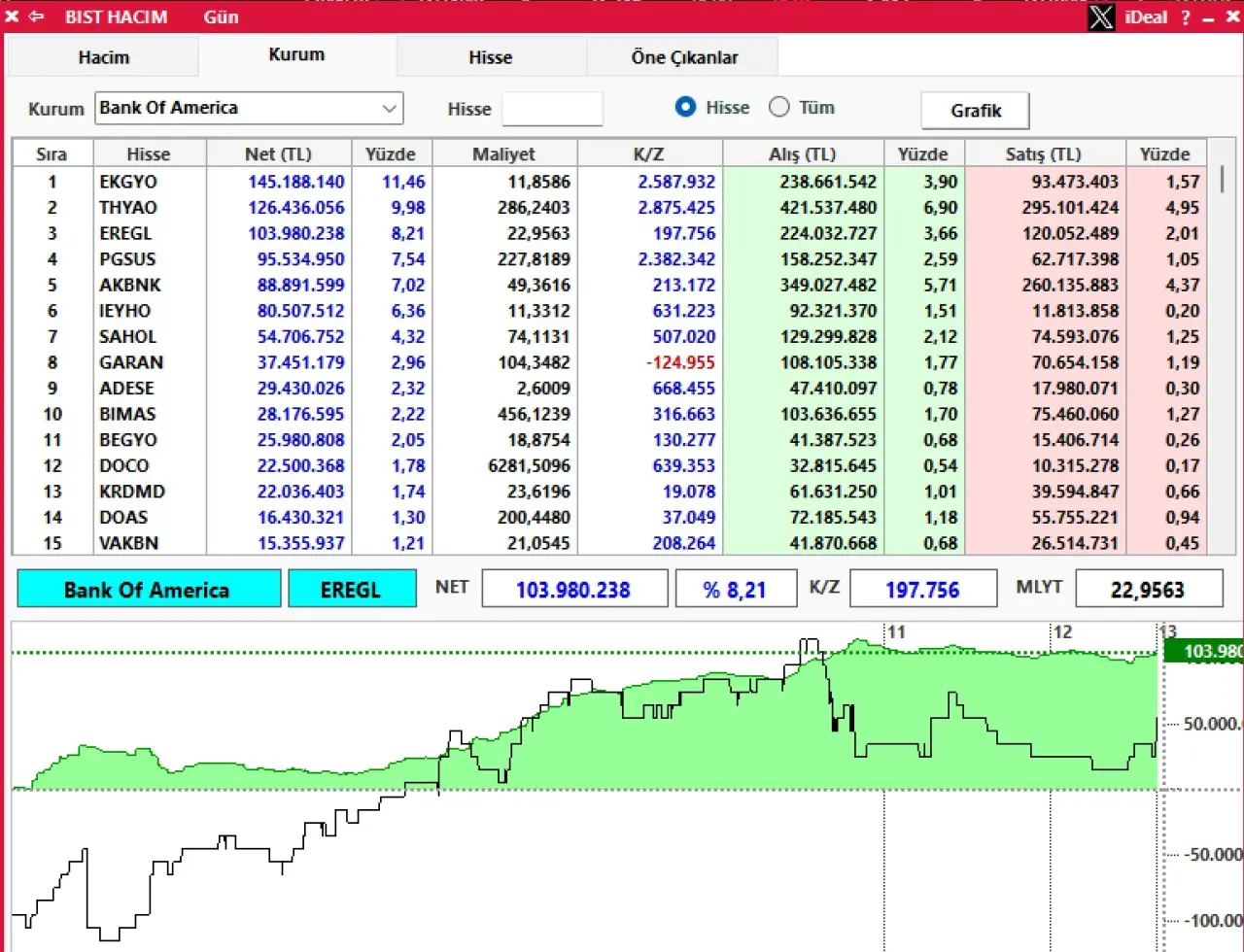The height and width of the screenshot is (952, 1244).
Task: Open the Kurum dropdown showing Bank Of America
Action: pyautogui.click(x=249, y=108)
